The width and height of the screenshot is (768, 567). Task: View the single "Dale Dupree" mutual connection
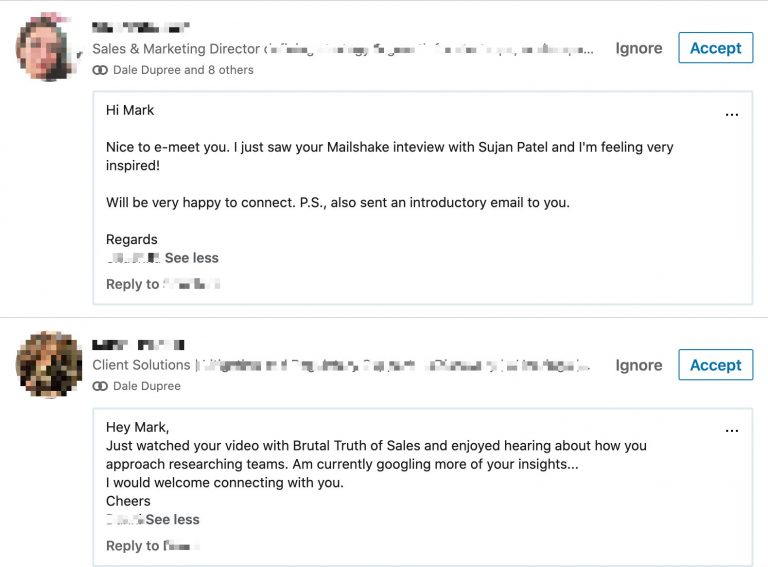[x=147, y=386]
